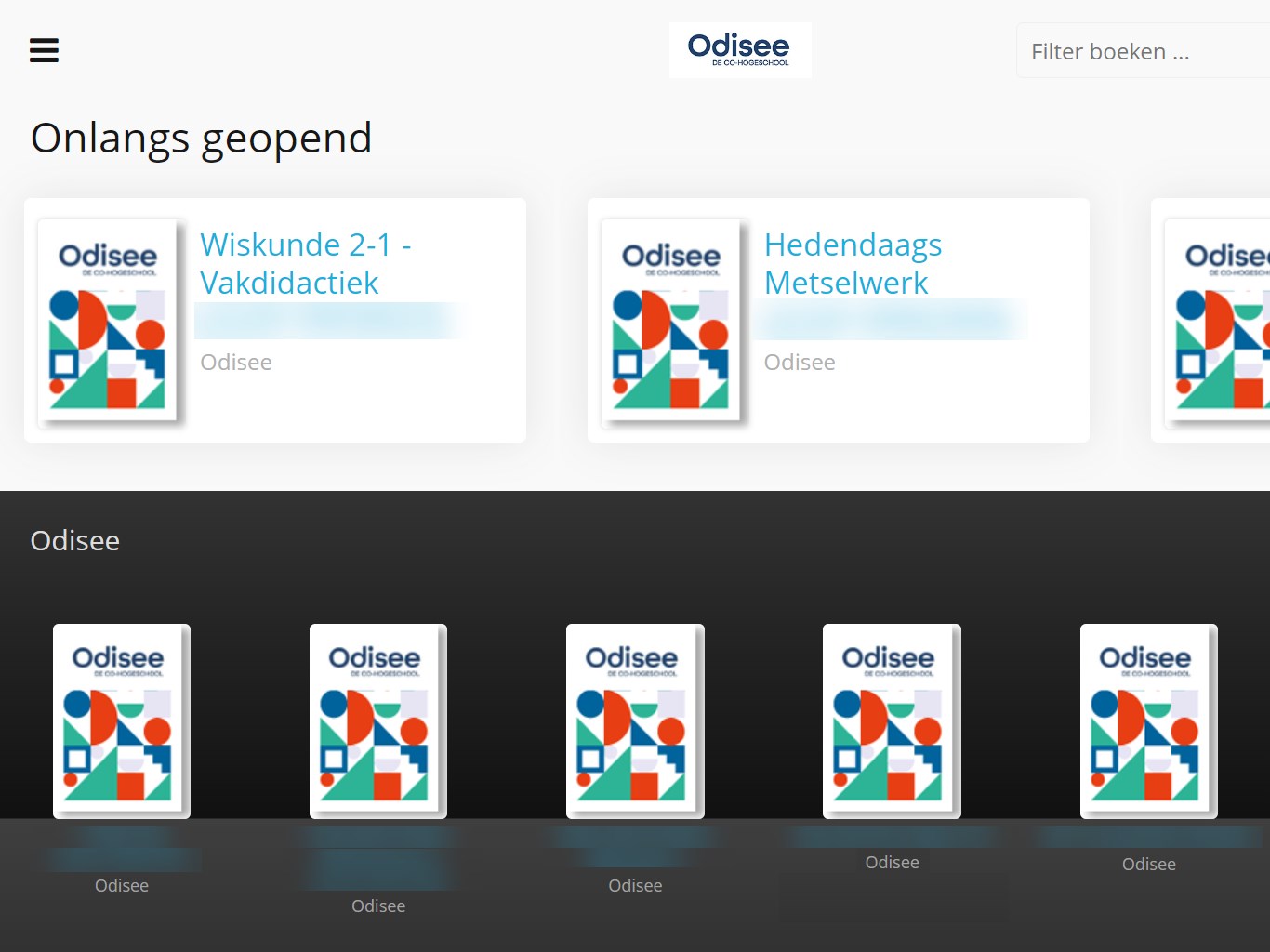Click Odisee label under first shelf book
The image size is (1270, 952).
[x=122, y=886]
